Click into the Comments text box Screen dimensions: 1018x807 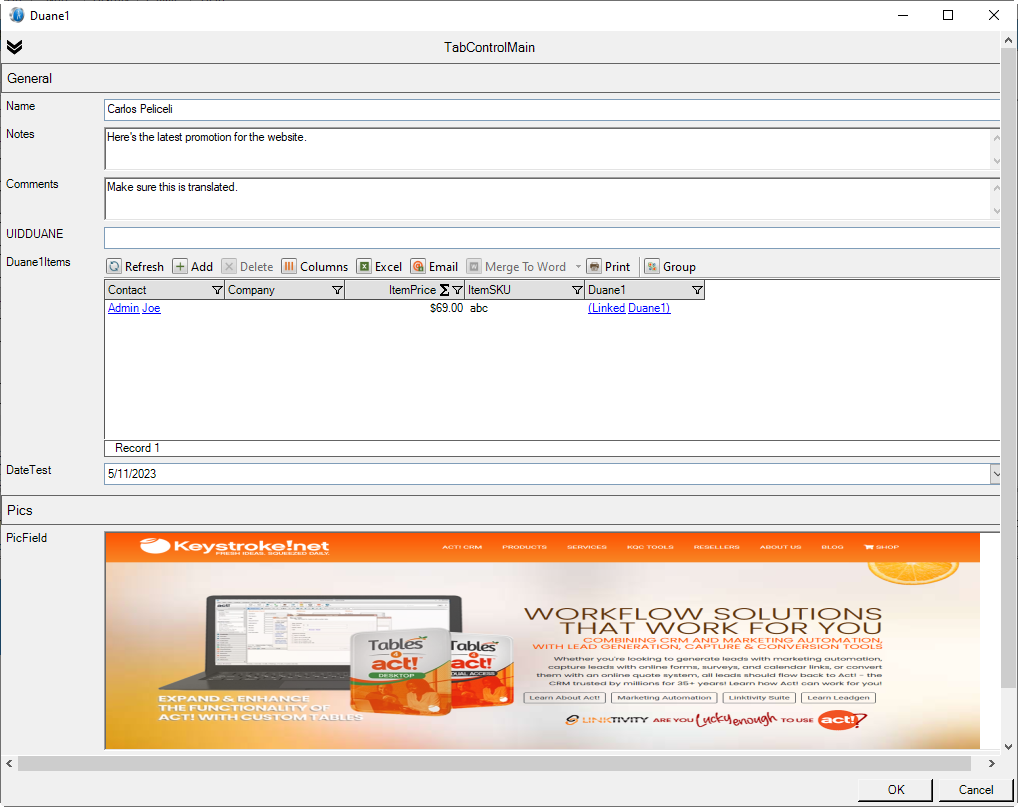(547, 199)
